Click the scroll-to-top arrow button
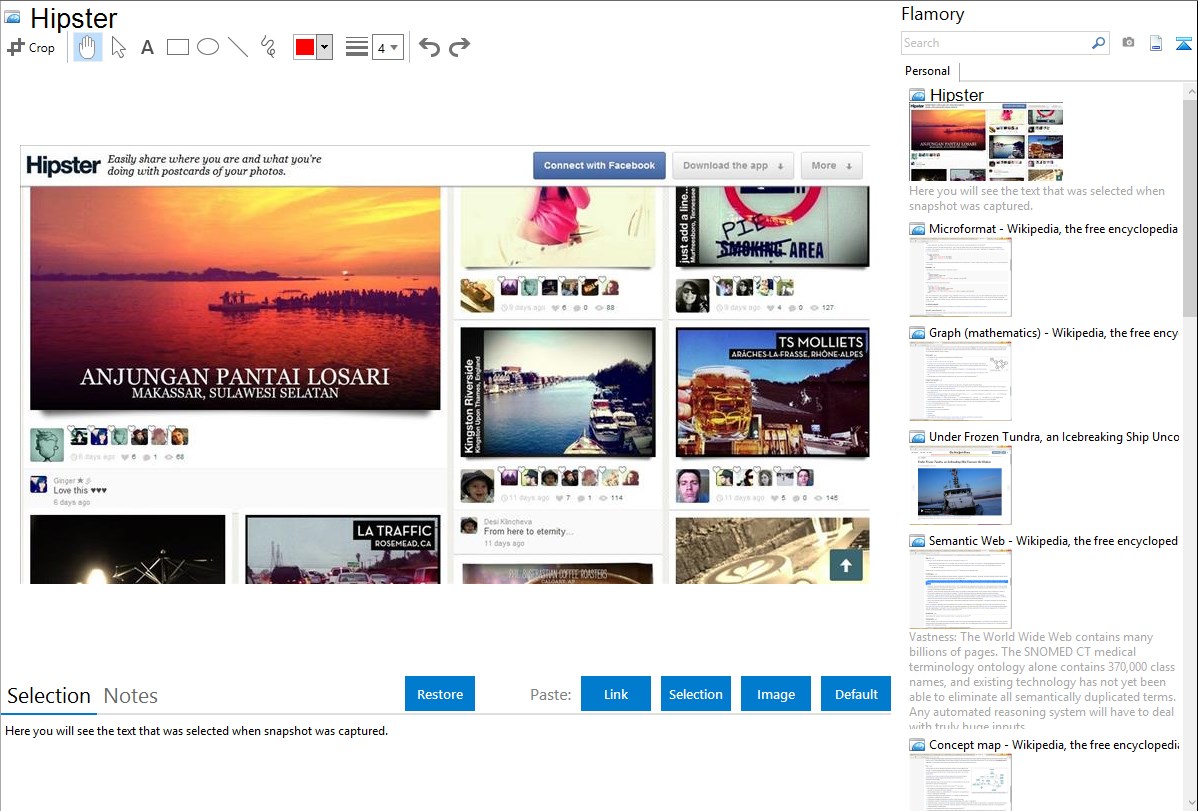 point(846,566)
